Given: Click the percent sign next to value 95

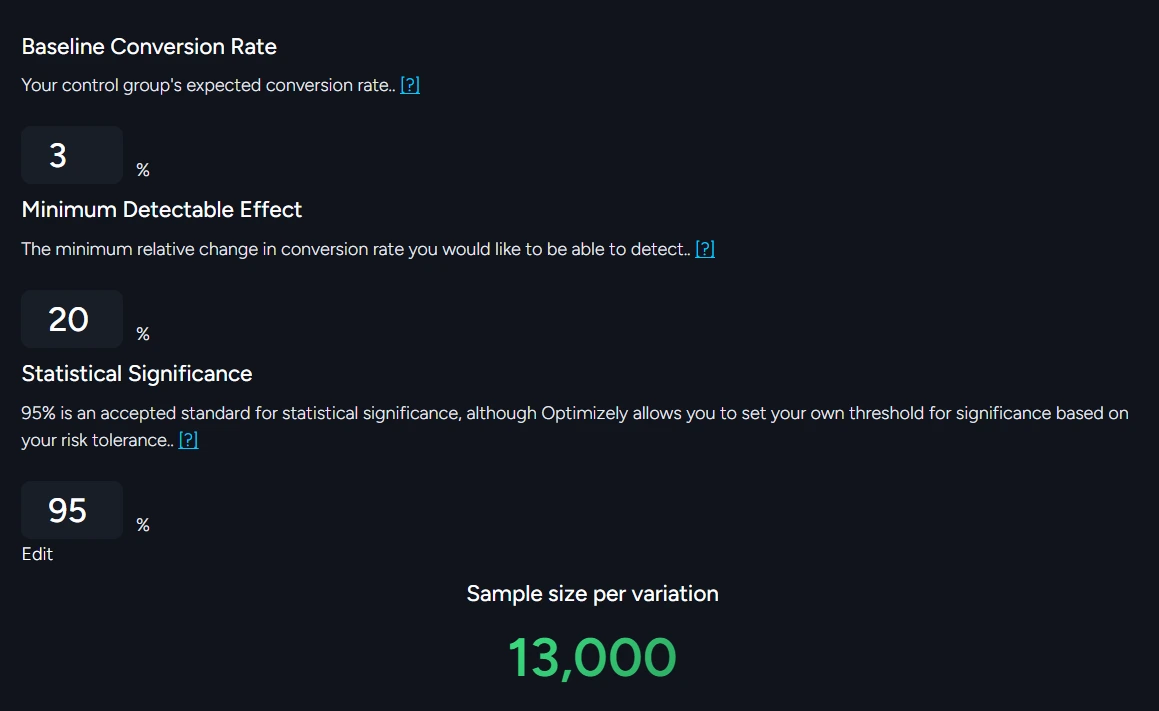Looking at the screenshot, I should coord(143,526).
